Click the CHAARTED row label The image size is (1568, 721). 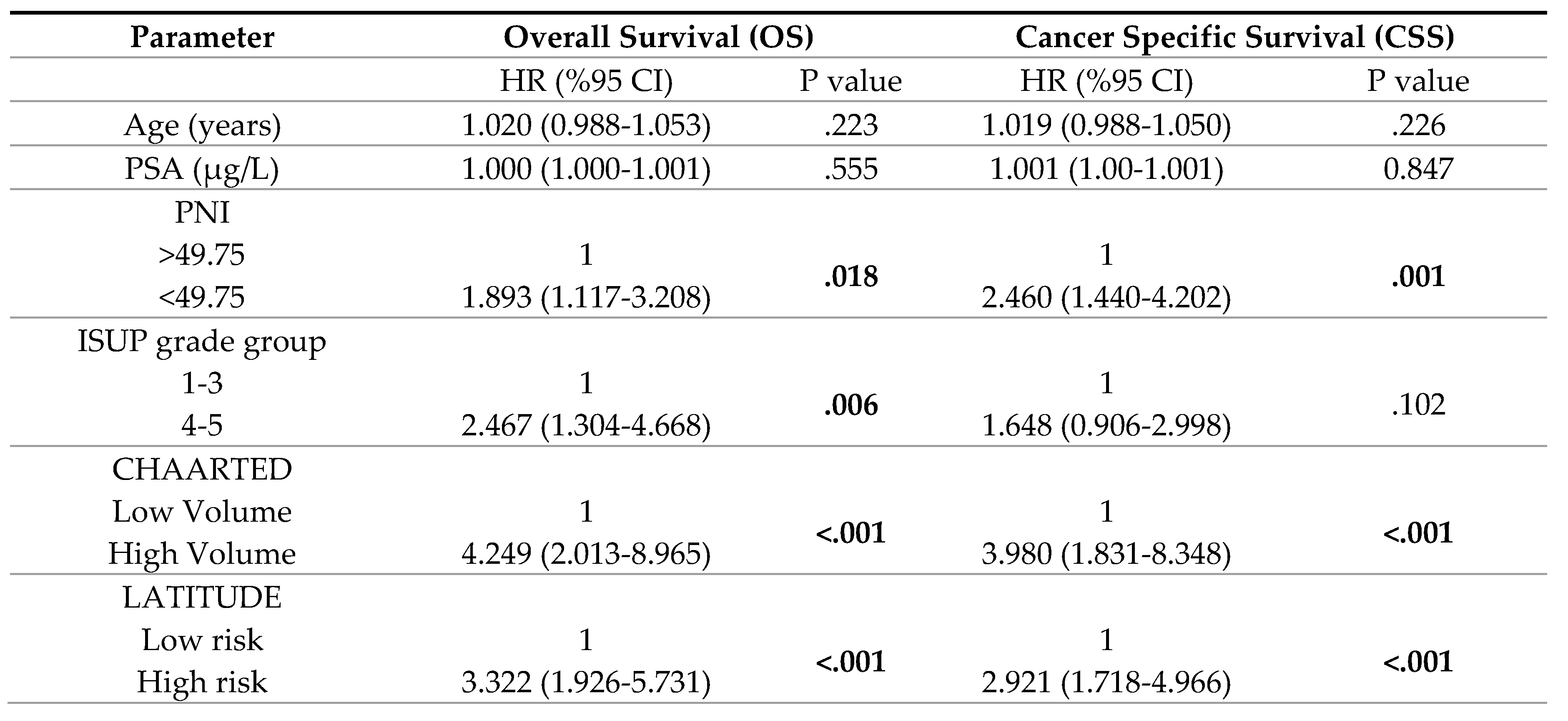point(202,470)
